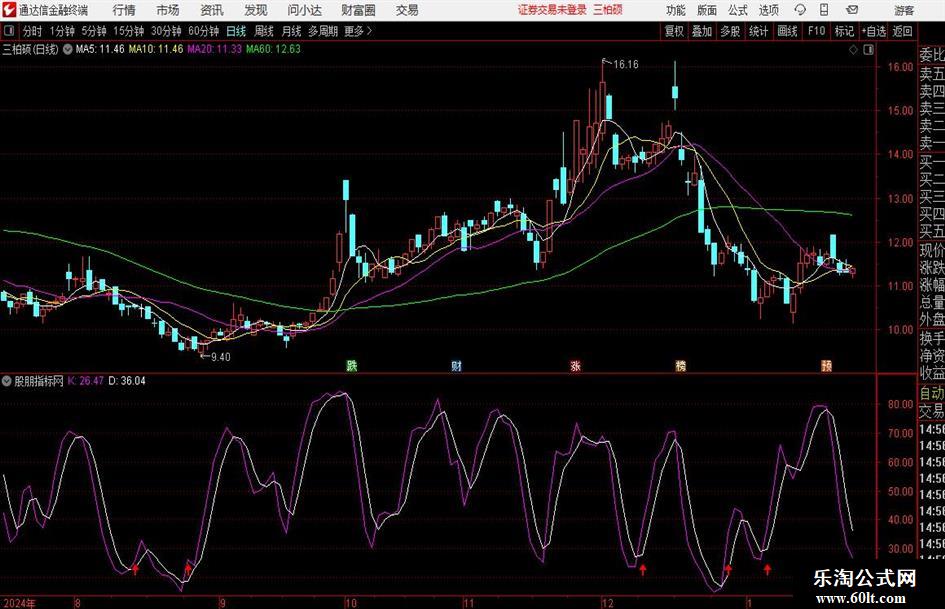This screenshot has height=609, width=945.
Task: Click the 跌 event marker on chart
Action: click(352, 365)
